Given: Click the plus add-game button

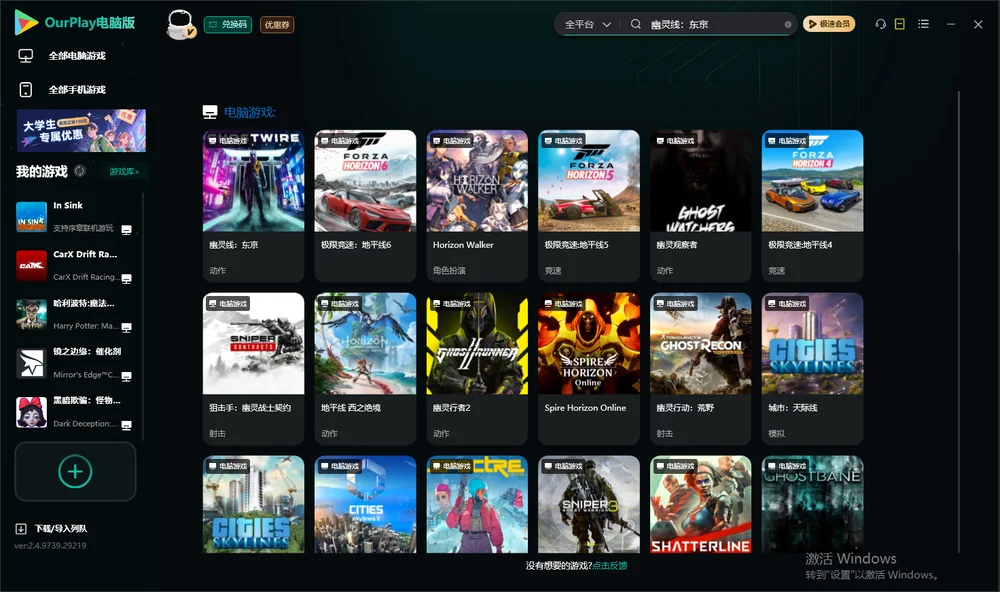Looking at the screenshot, I should pyautogui.click(x=75, y=471).
